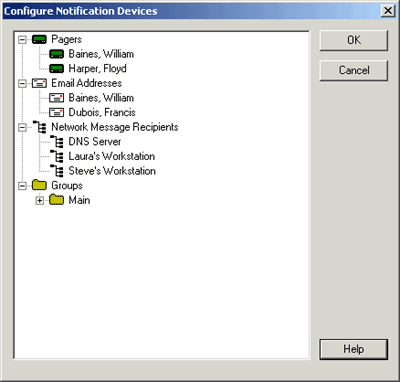Screen dimensions: 400x382
Task: Close the Configure Notification Devices dialog
Action: pyautogui.click(x=388, y=11)
